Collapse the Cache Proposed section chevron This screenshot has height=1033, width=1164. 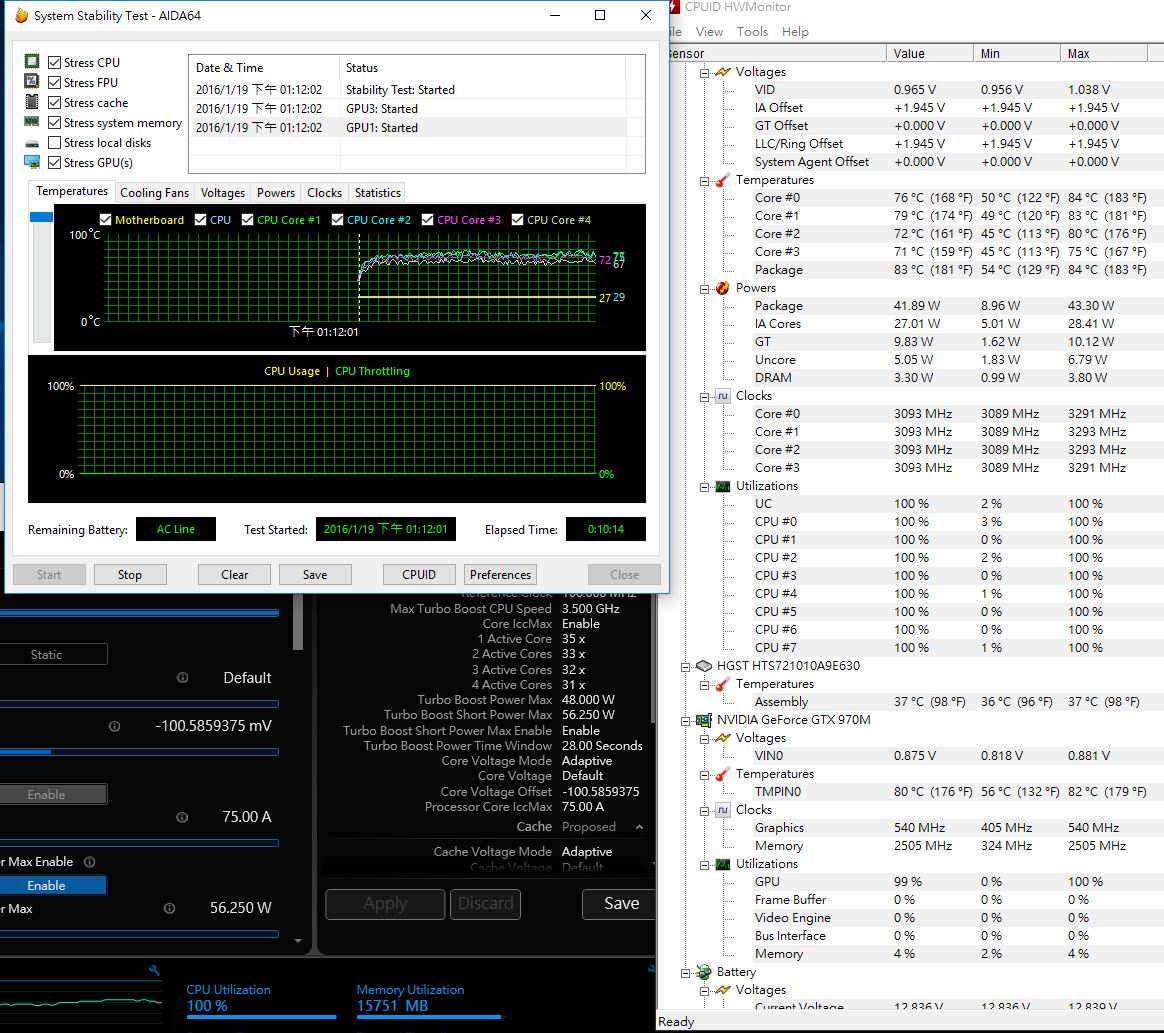coord(639,827)
